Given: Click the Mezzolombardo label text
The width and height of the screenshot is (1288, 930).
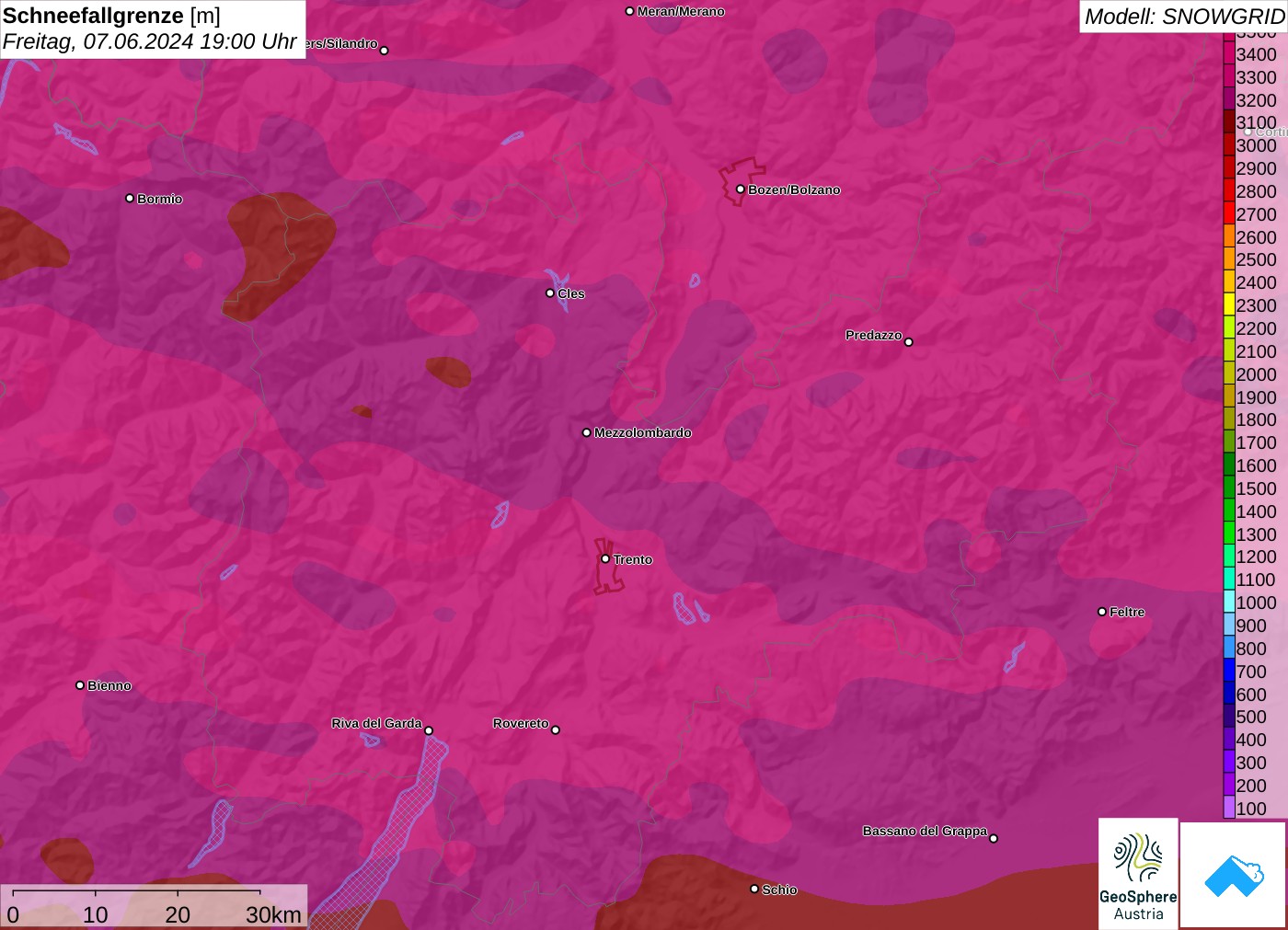Looking at the screenshot, I should 643,432.
